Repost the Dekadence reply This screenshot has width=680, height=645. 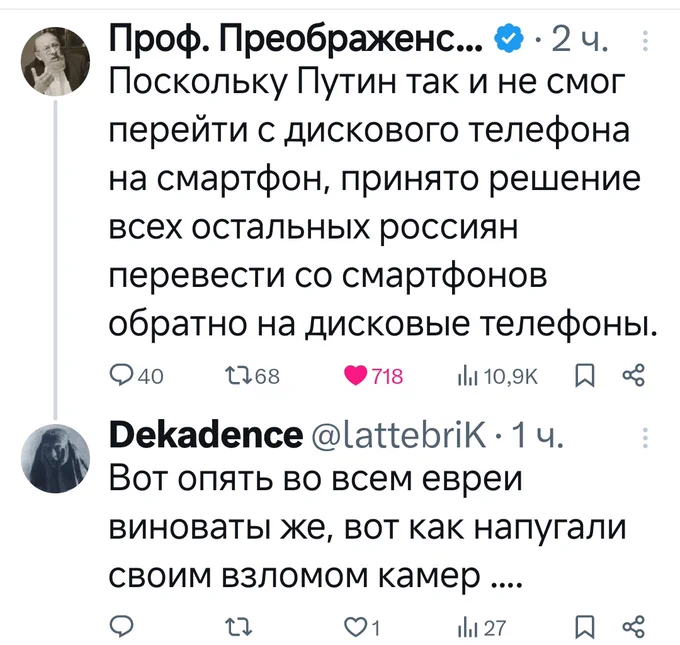click(231, 626)
